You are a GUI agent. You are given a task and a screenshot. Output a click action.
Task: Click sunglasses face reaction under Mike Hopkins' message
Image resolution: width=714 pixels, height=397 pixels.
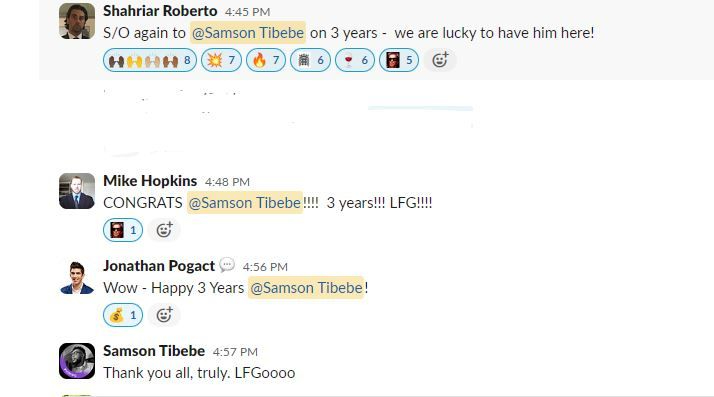(123, 230)
